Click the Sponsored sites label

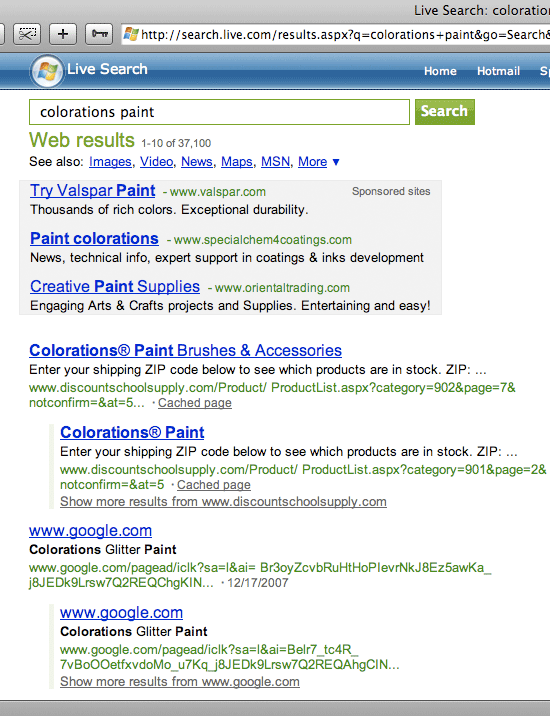391,191
